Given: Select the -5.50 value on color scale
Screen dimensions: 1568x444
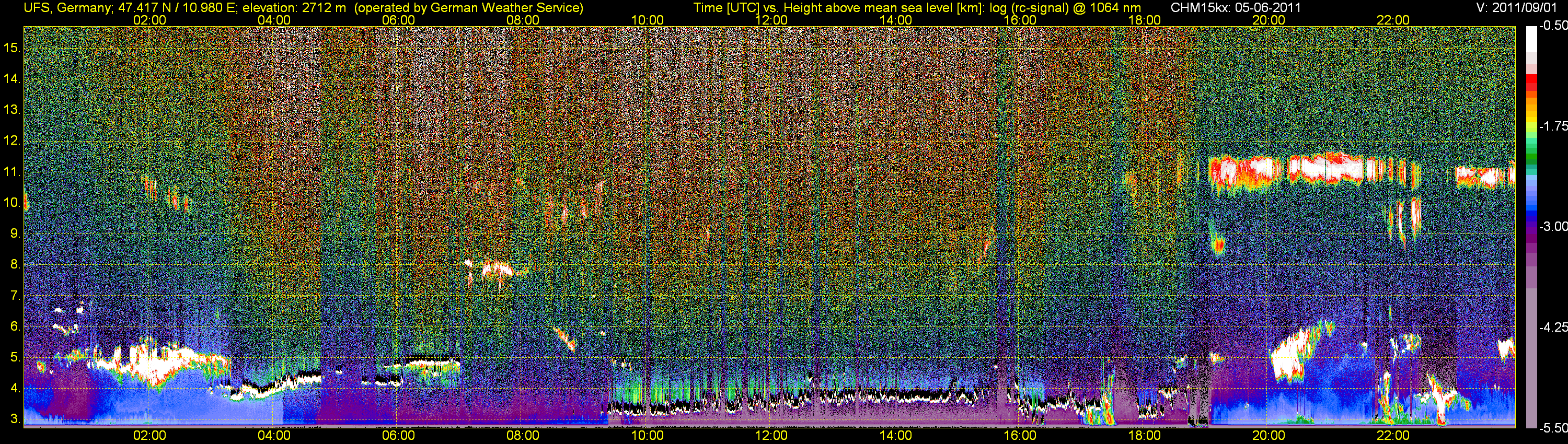Looking at the screenshot, I should (x=1553, y=428).
